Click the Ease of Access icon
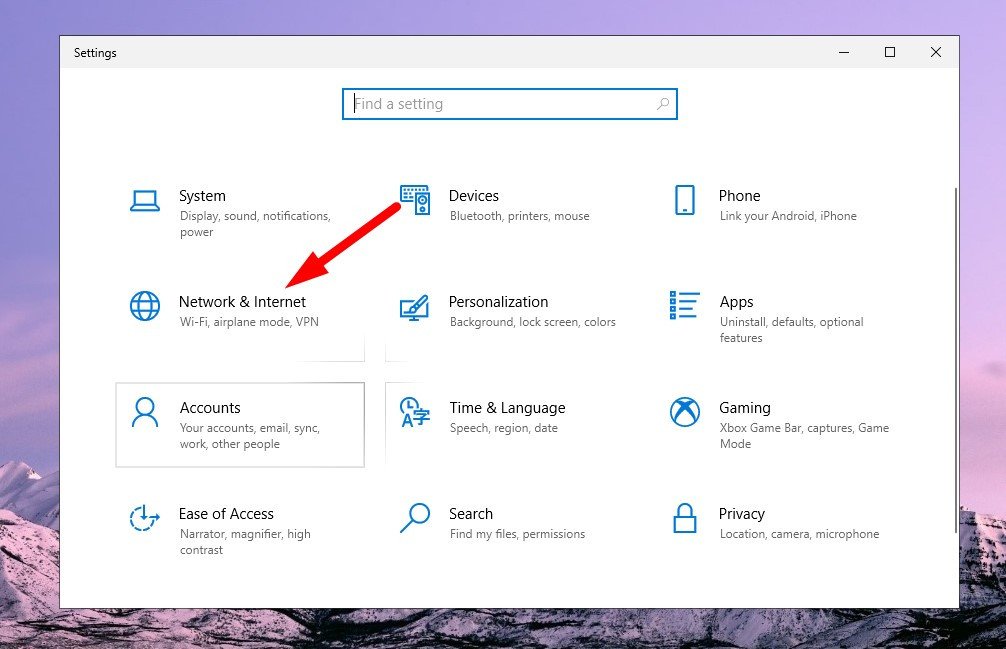This screenshot has height=649, width=1006. pyautogui.click(x=145, y=518)
